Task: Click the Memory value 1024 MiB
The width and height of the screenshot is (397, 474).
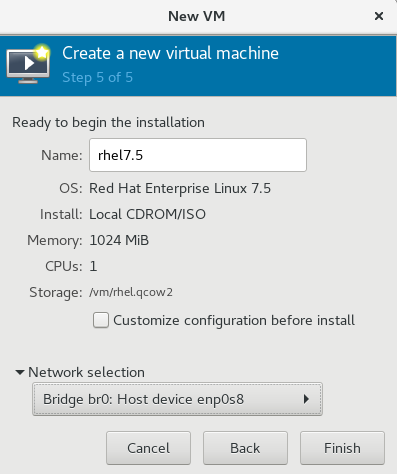Action: 119,240
